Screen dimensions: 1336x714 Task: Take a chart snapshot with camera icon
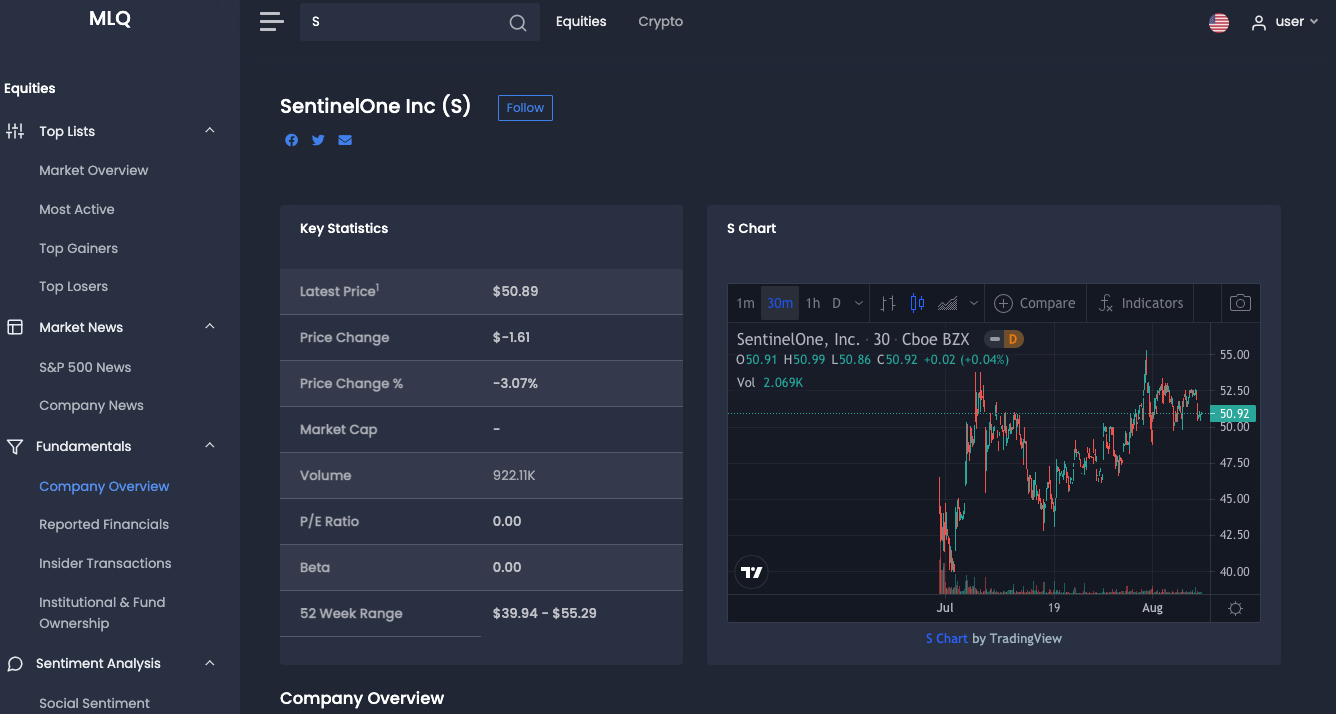tap(1240, 303)
